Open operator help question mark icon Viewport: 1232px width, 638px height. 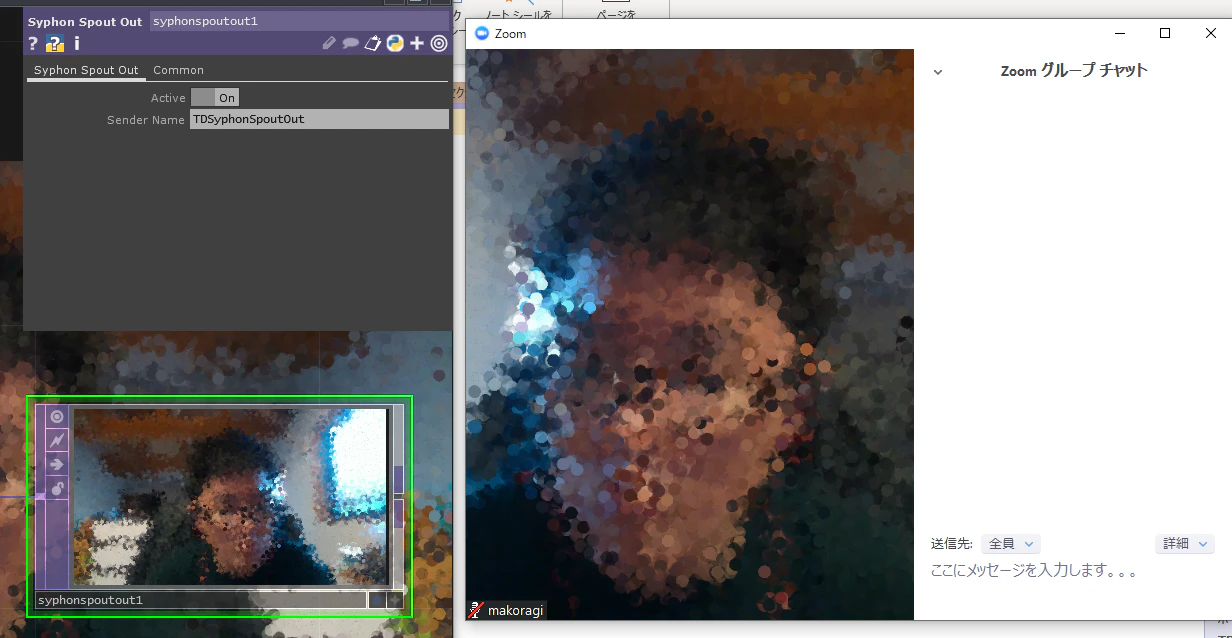pos(33,43)
